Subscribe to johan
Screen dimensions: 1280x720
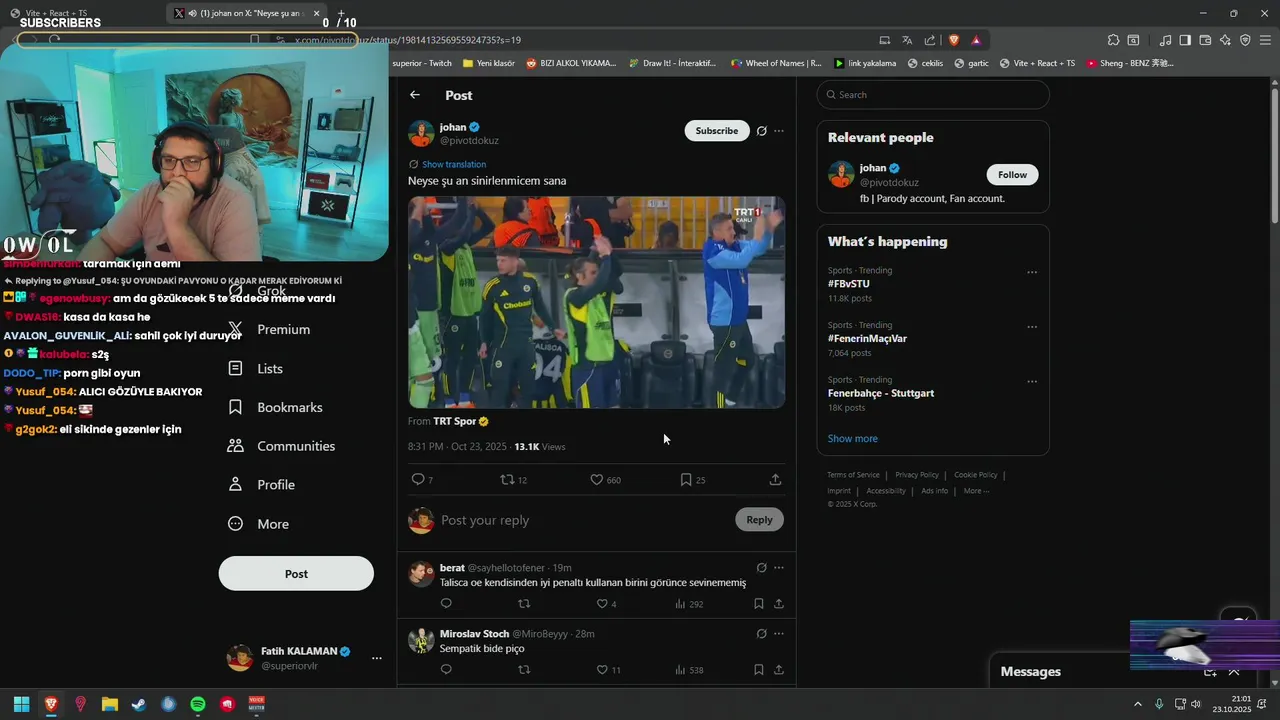tap(717, 131)
